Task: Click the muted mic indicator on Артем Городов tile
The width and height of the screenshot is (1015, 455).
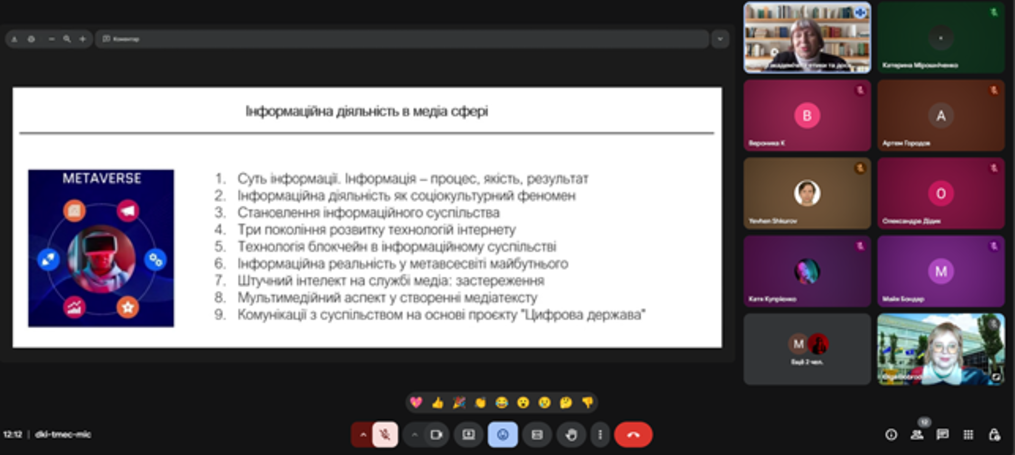Action: (994, 91)
